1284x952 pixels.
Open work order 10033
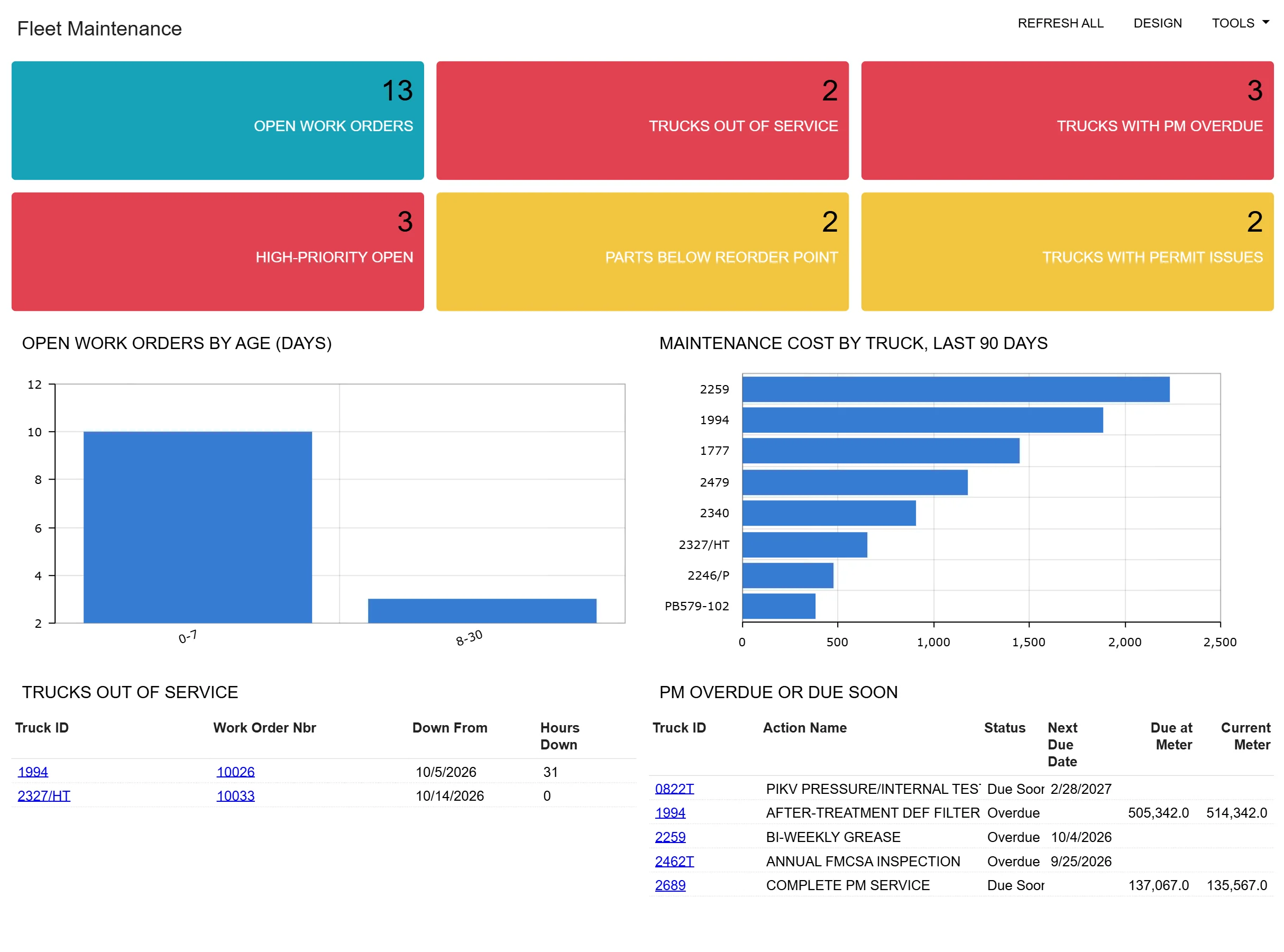click(x=236, y=796)
